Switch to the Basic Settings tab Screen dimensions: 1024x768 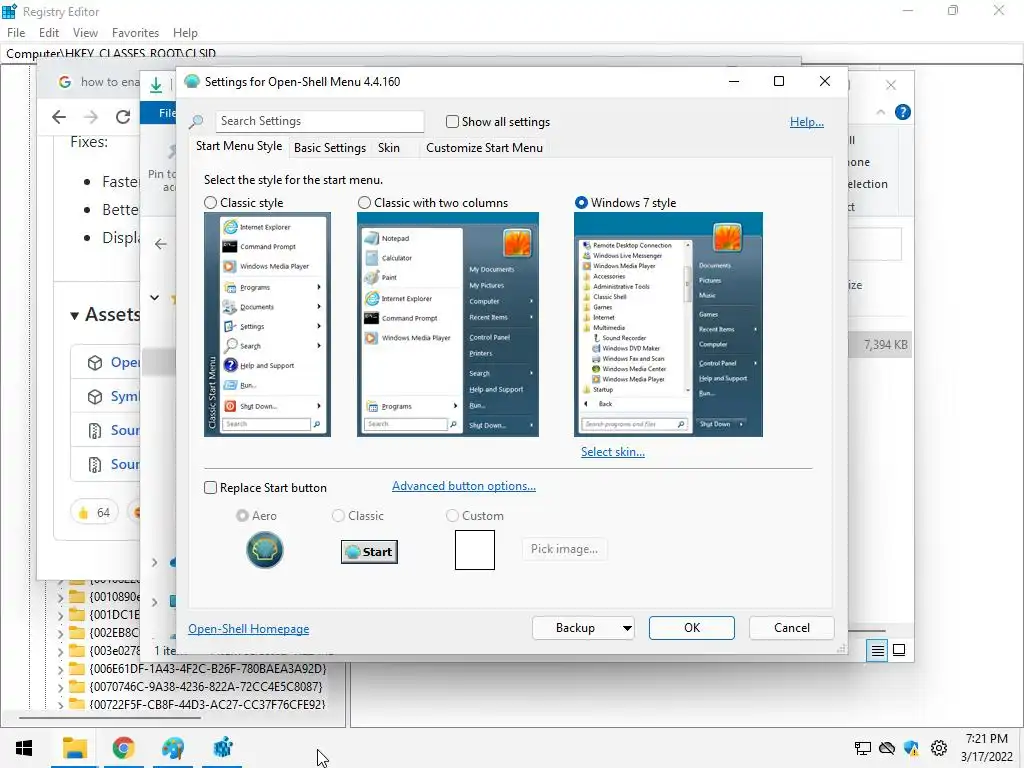tap(330, 148)
